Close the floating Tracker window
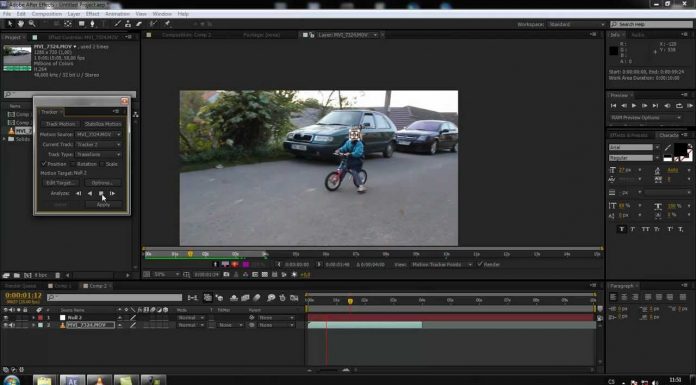 tap(124, 101)
